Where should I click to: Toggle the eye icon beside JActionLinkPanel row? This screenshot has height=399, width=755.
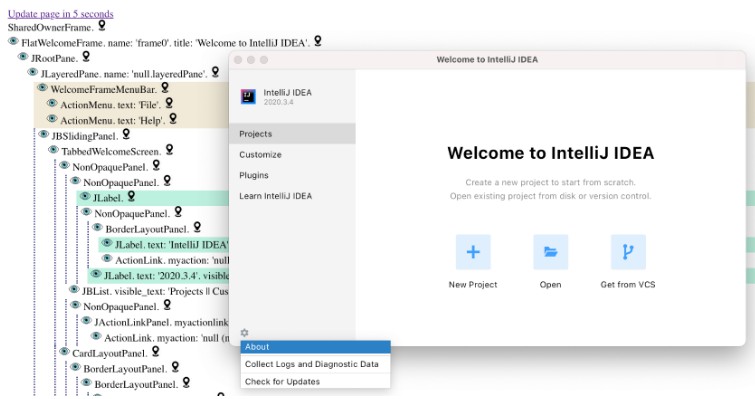tap(87, 321)
